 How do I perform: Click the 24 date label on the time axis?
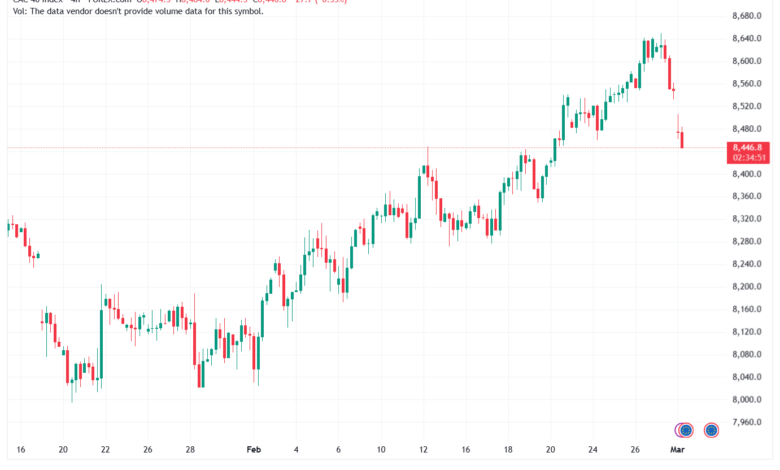(x=592, y=450)
